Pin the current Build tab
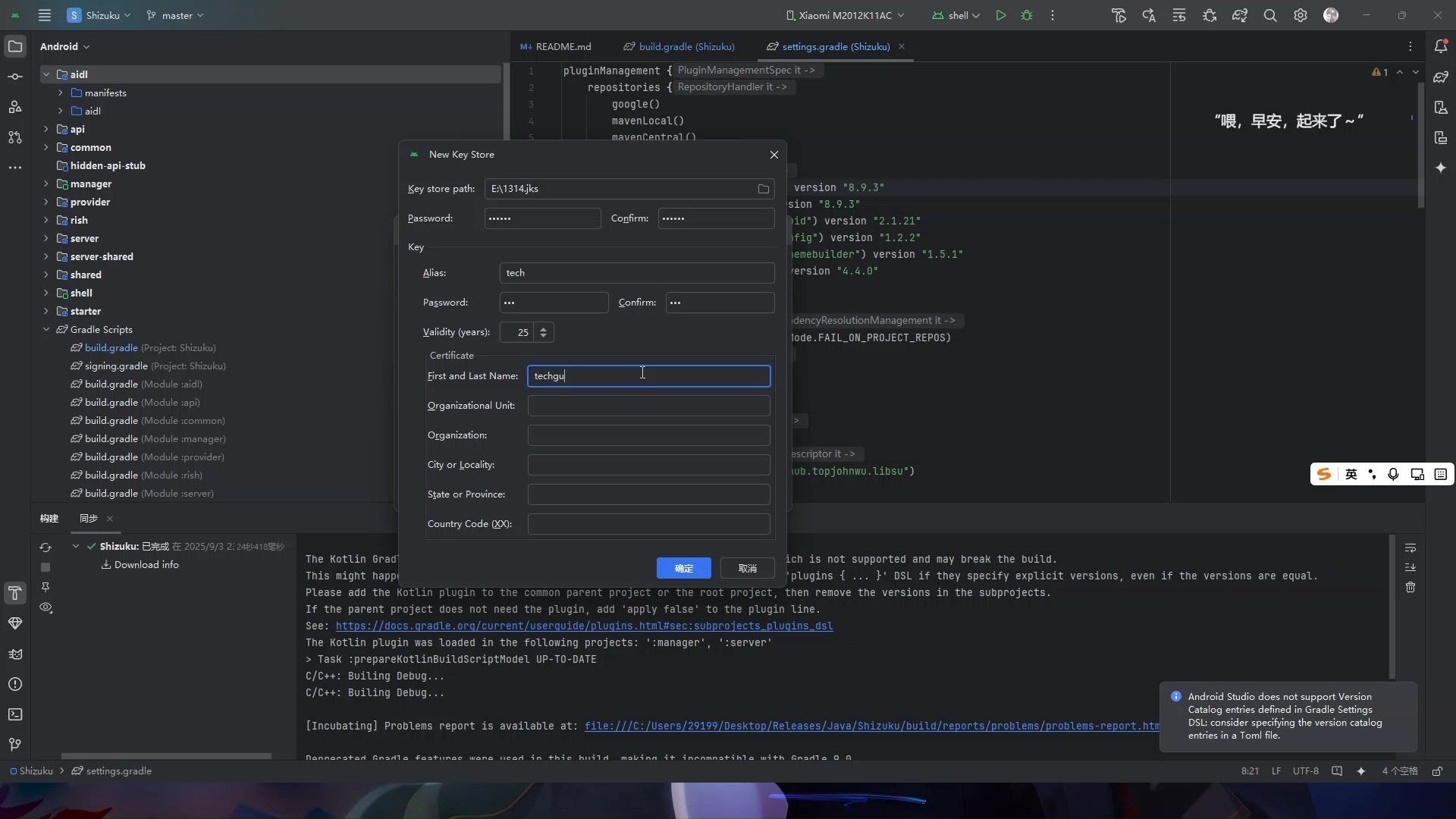1456x819 pixels. [45, 587]
